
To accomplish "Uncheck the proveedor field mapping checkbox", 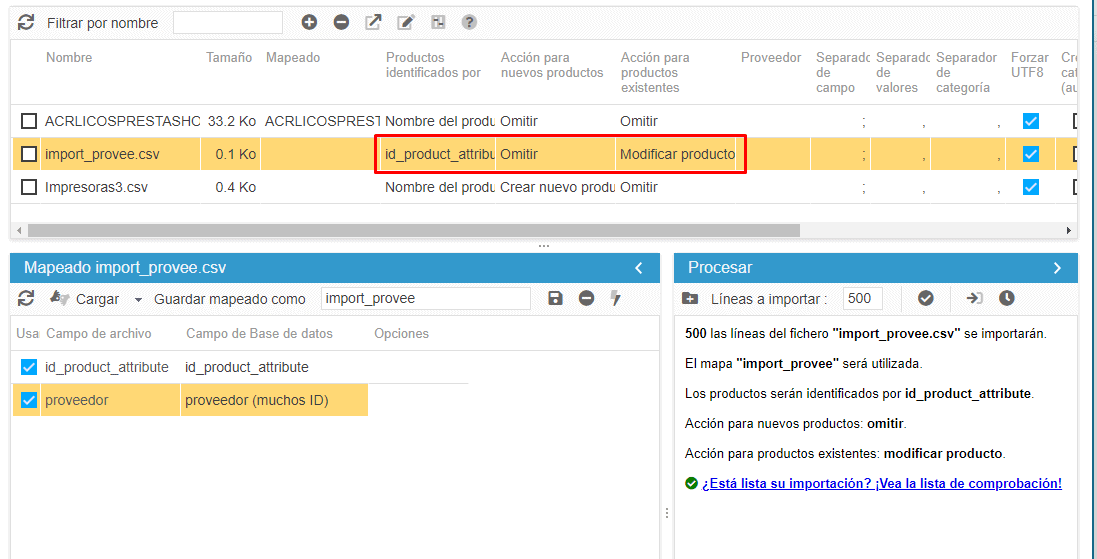I will point(29,401).
